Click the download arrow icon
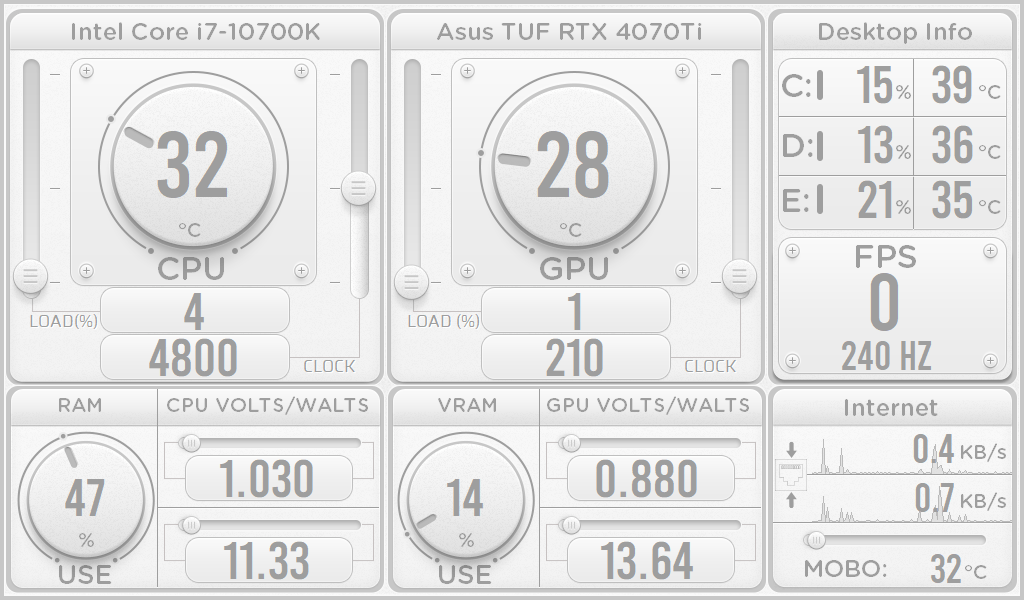Image resolution: width=1024 pixels, height=600 pixels. coord(791,450)
